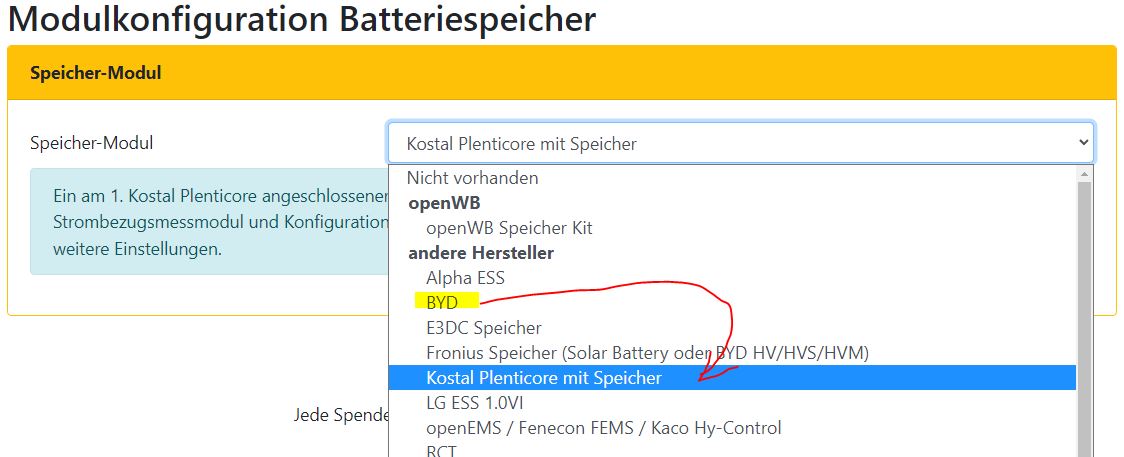Click the "openWB" group header in list
Screen dimensions: 1124x457
[438, 203]
